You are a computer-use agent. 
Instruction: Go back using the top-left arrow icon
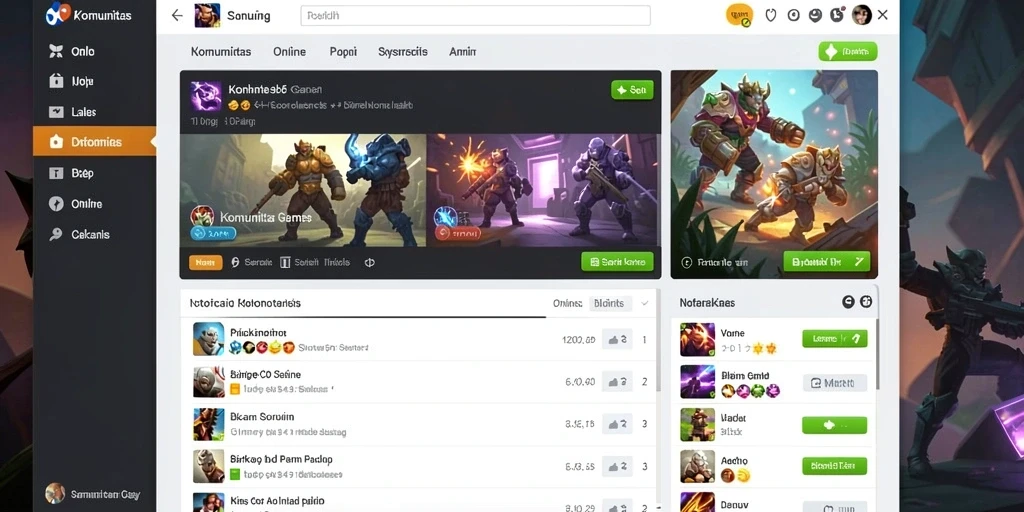[176, 15]
